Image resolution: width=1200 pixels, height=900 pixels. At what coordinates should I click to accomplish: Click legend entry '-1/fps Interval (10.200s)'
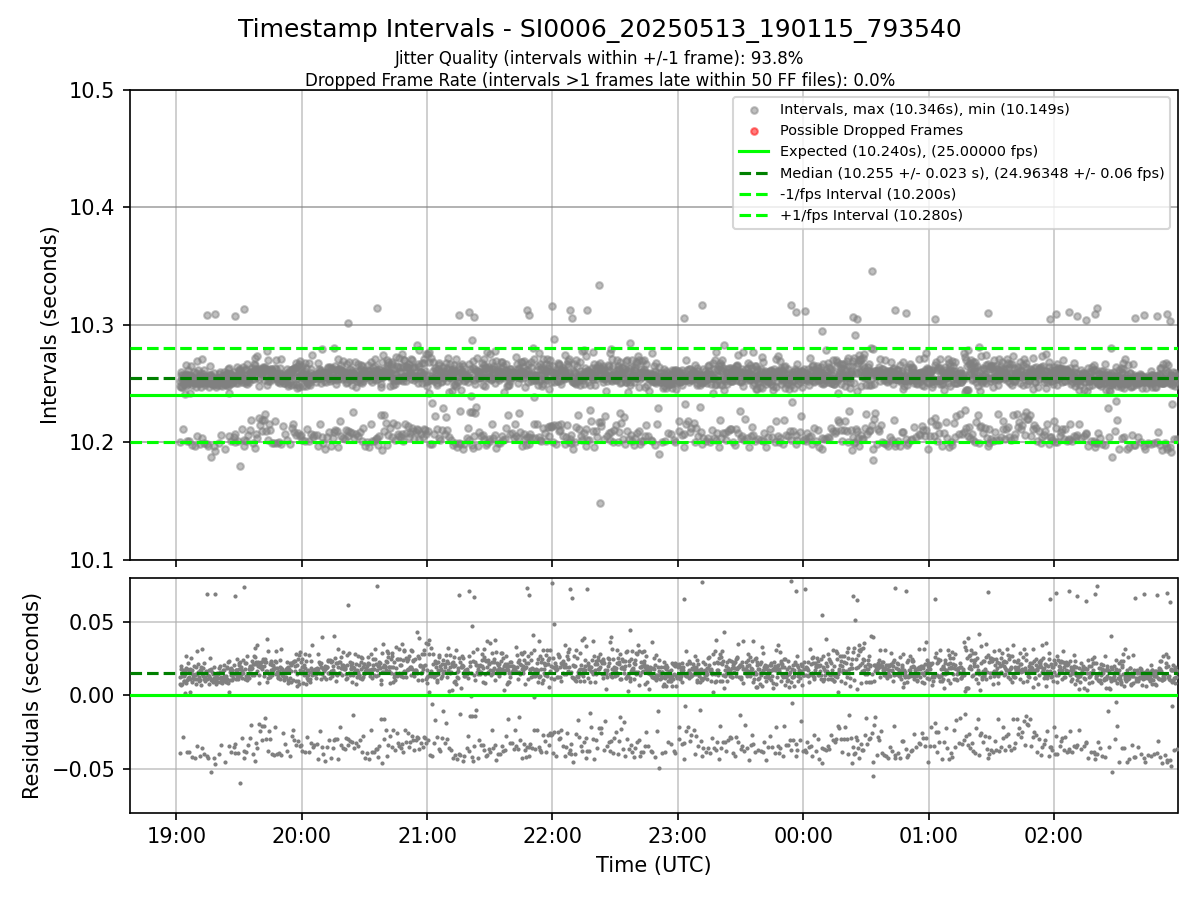click(x=868, y=194)
